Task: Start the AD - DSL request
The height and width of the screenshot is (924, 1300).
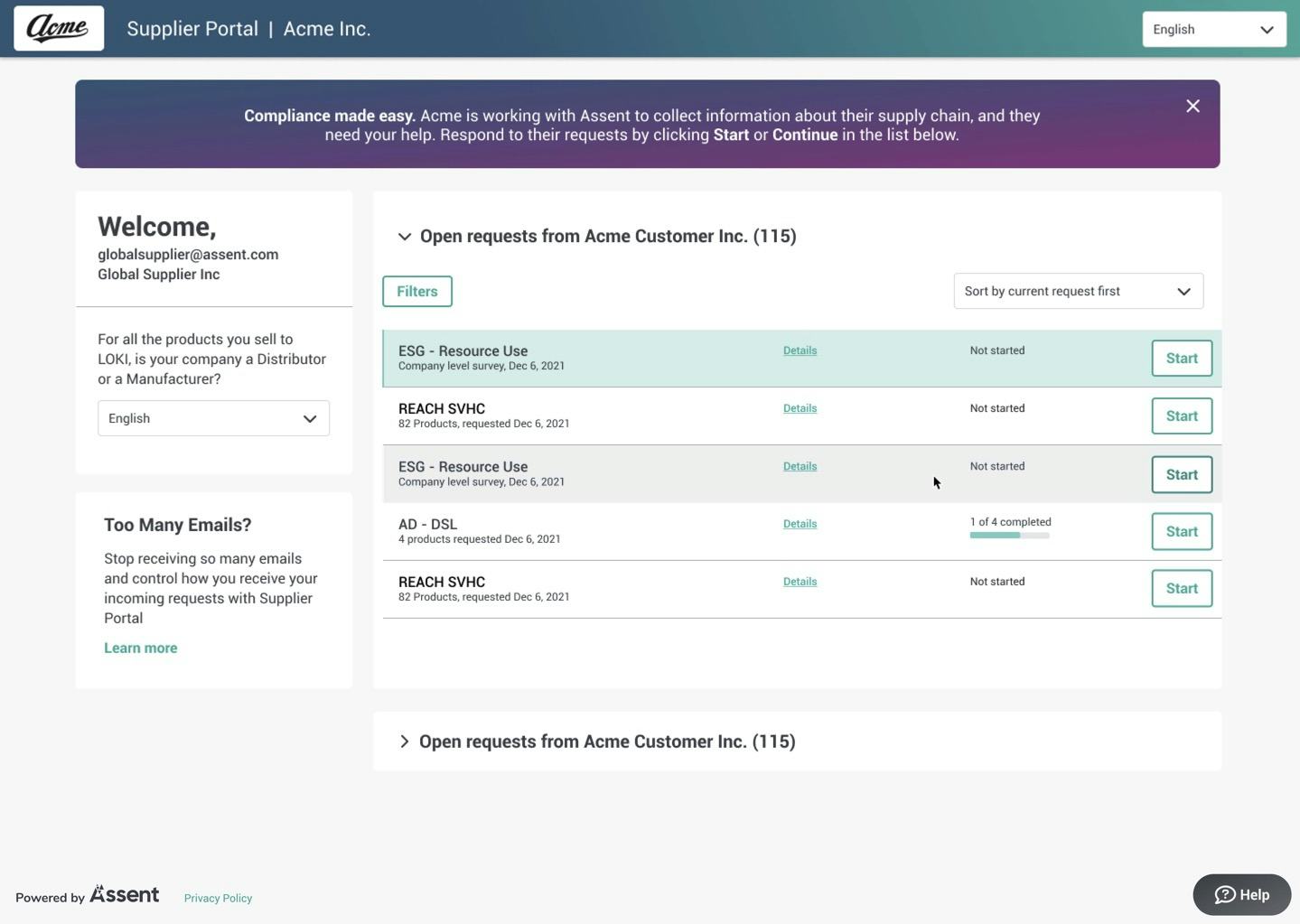Action: (x=1181, y=530)
